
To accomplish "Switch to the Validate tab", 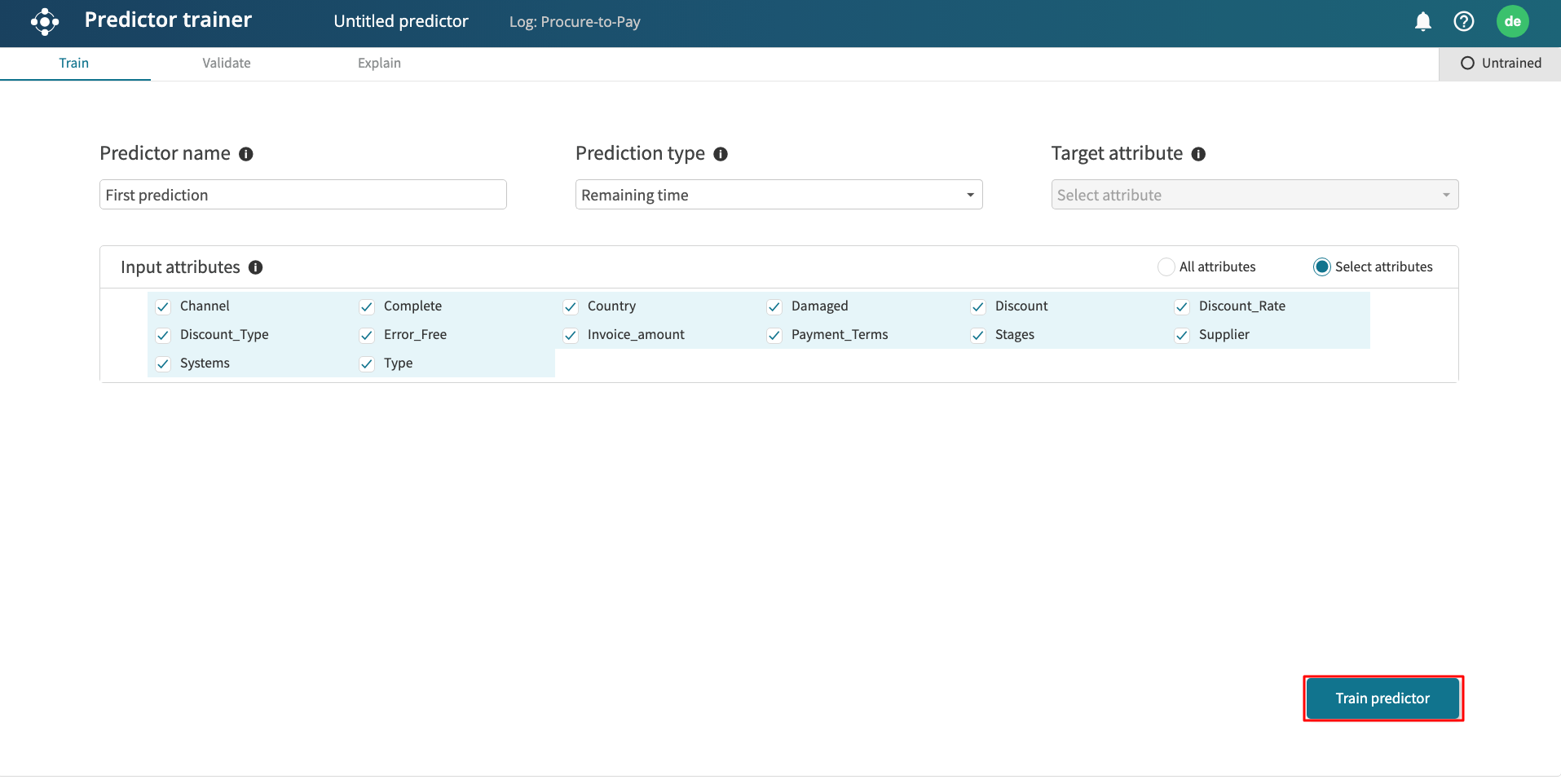I will 227,64.
